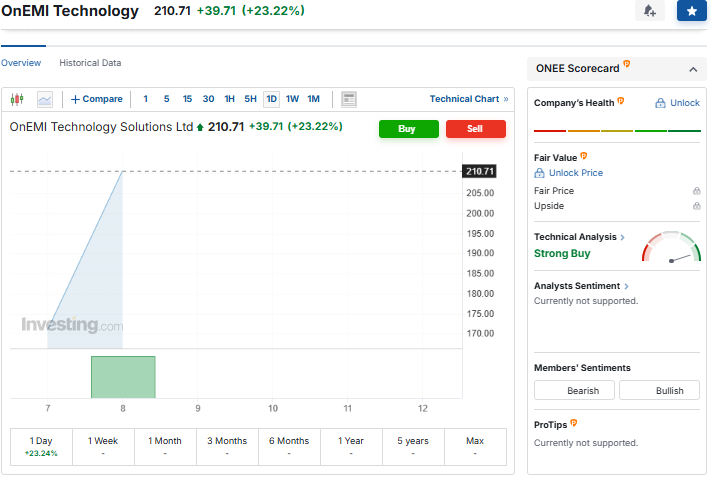Select the 1 Day range tab
Screen dimensions: 711x481
(x=41, y=447)
